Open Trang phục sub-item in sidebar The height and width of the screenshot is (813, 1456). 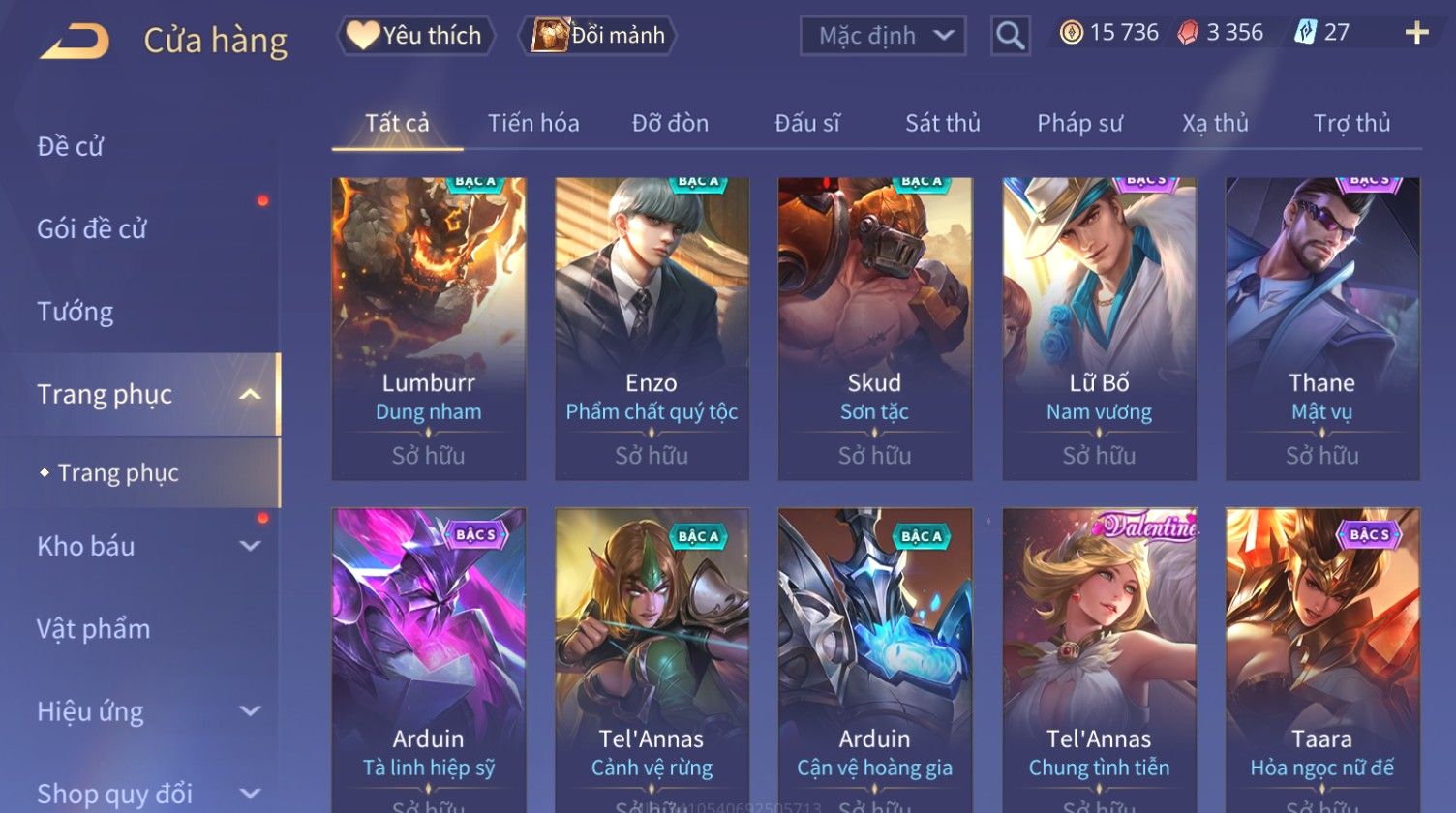tap(118, 472)
